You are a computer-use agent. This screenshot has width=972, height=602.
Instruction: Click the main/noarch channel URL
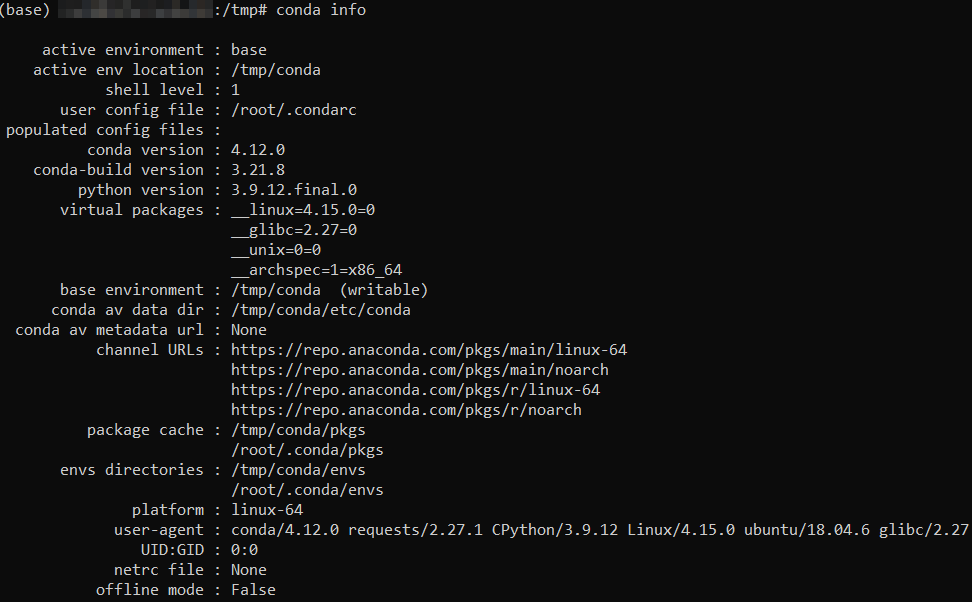coord(420,370)
